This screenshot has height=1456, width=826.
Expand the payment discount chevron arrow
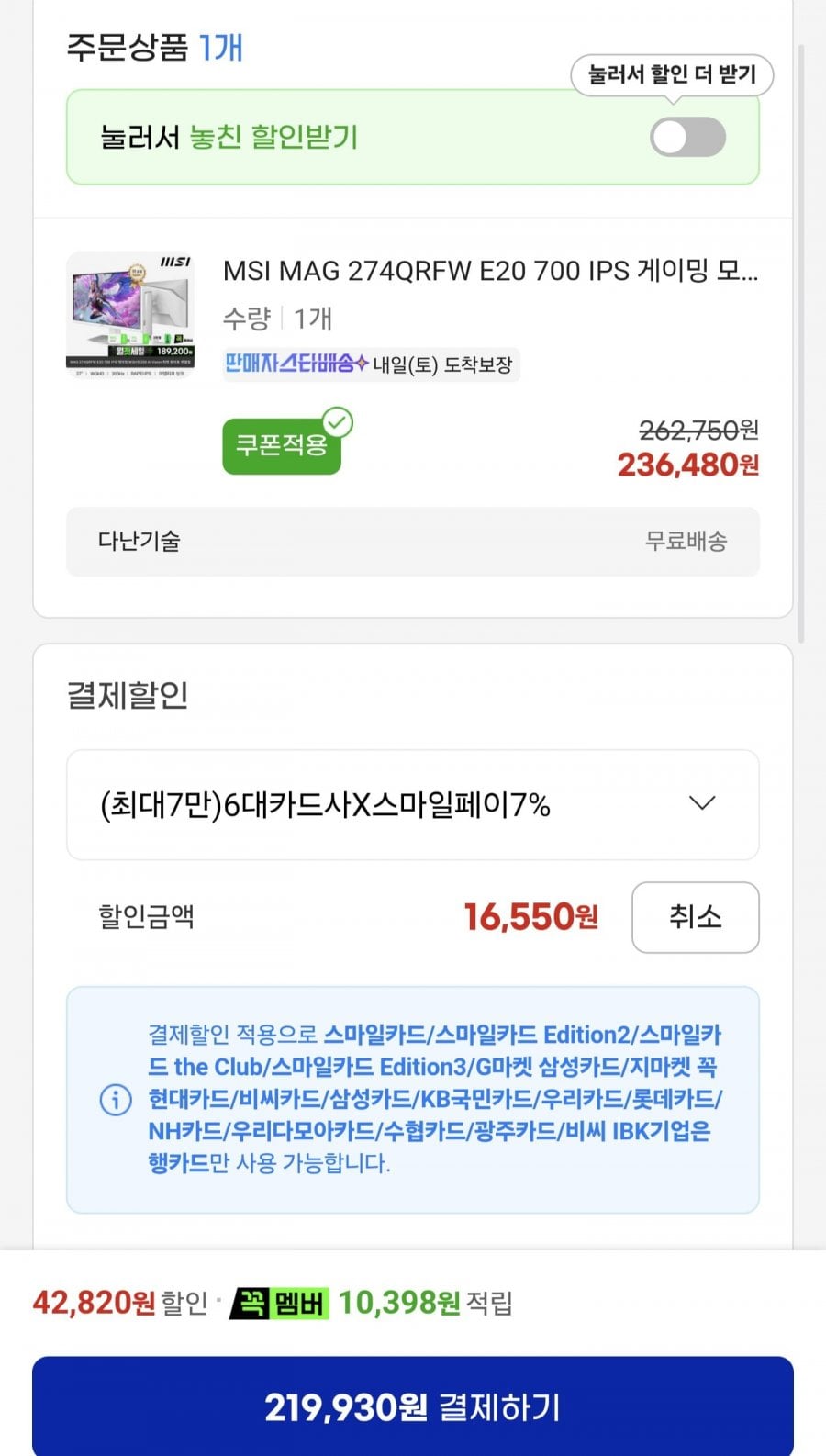(702, 804)
